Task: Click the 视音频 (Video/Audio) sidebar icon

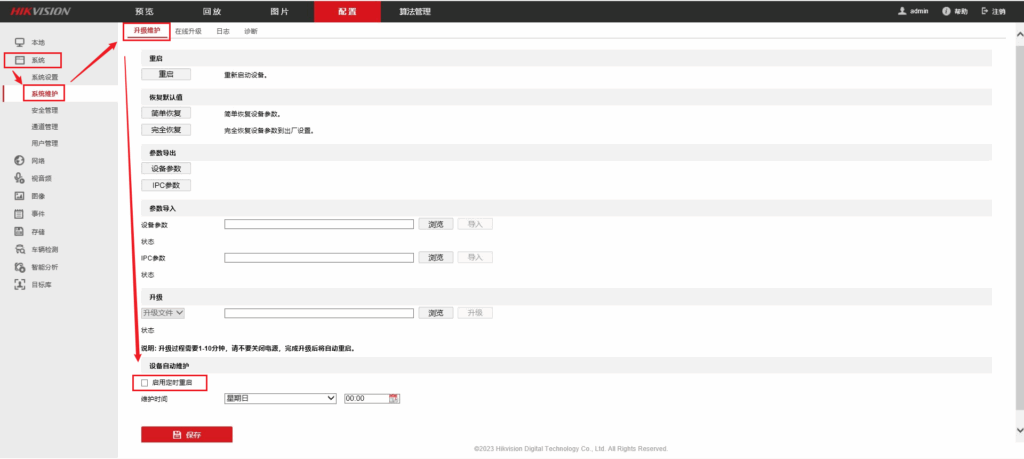Action: point(19,178)
